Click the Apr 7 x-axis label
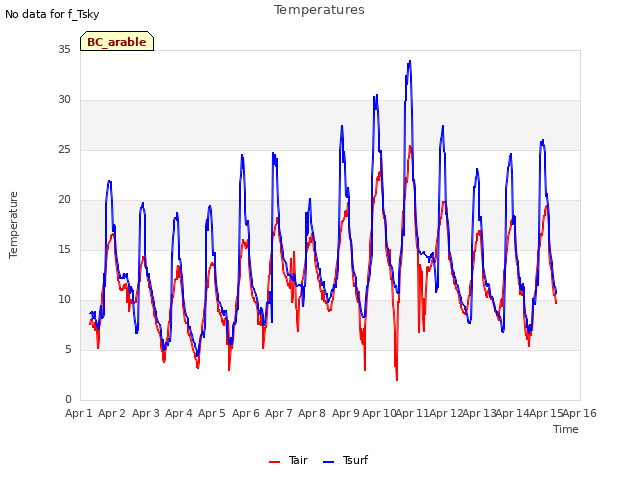This screenshot has width=640, height=480. click(x=279, y=413)
